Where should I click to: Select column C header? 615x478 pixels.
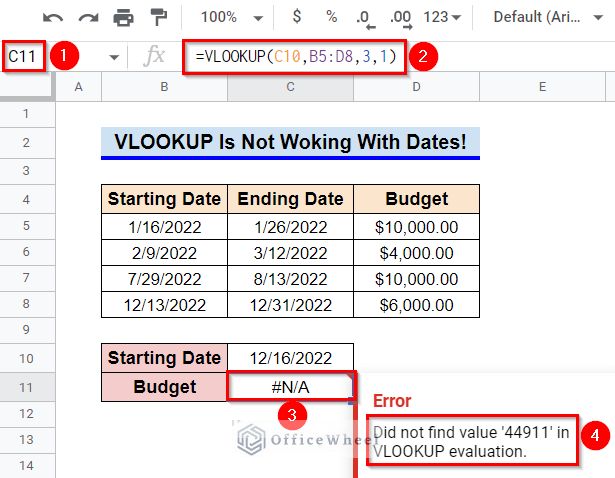tap(290, 87)
